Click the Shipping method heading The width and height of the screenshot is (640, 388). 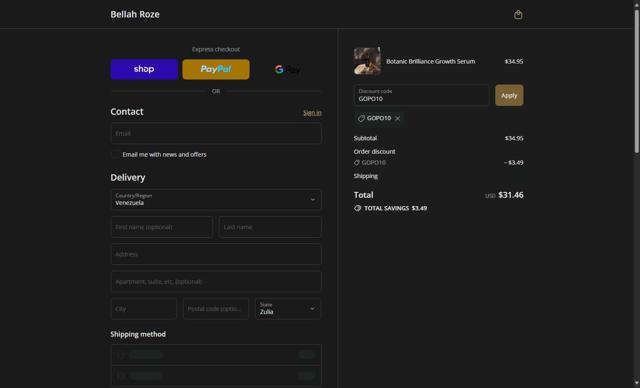138,334
